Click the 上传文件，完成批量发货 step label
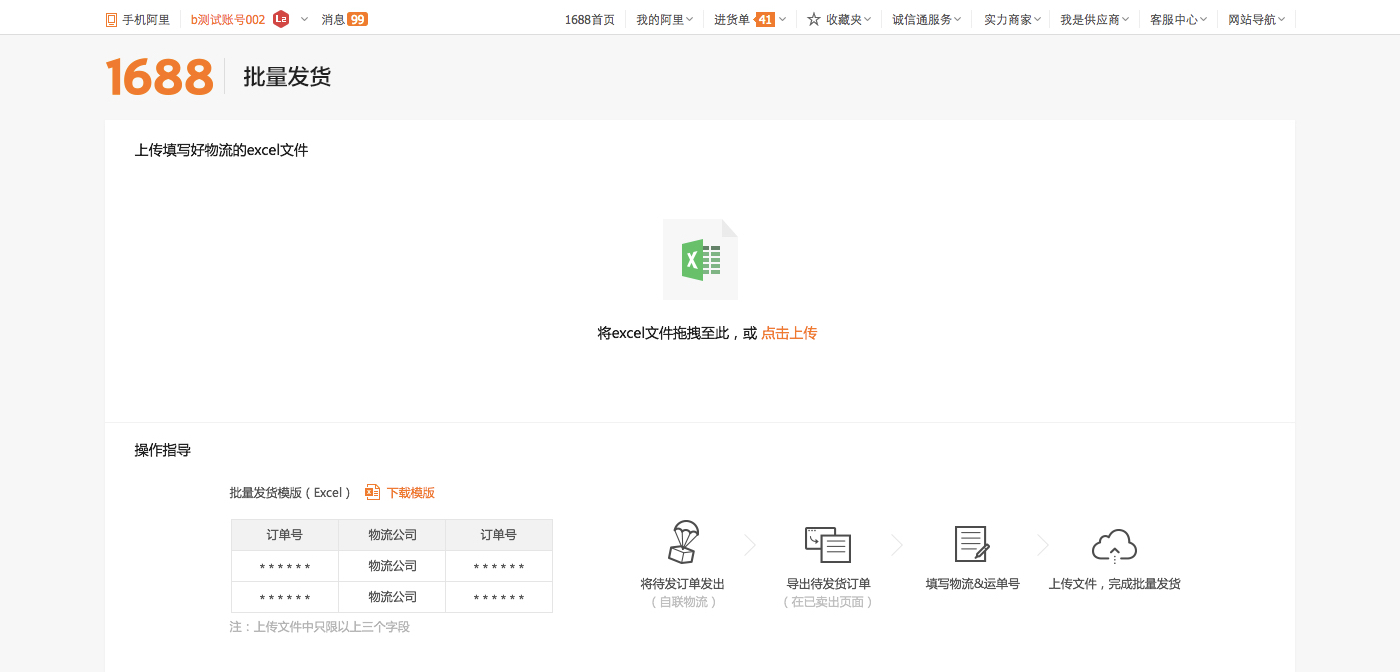1400x672 pixels. pos(1114,583)
